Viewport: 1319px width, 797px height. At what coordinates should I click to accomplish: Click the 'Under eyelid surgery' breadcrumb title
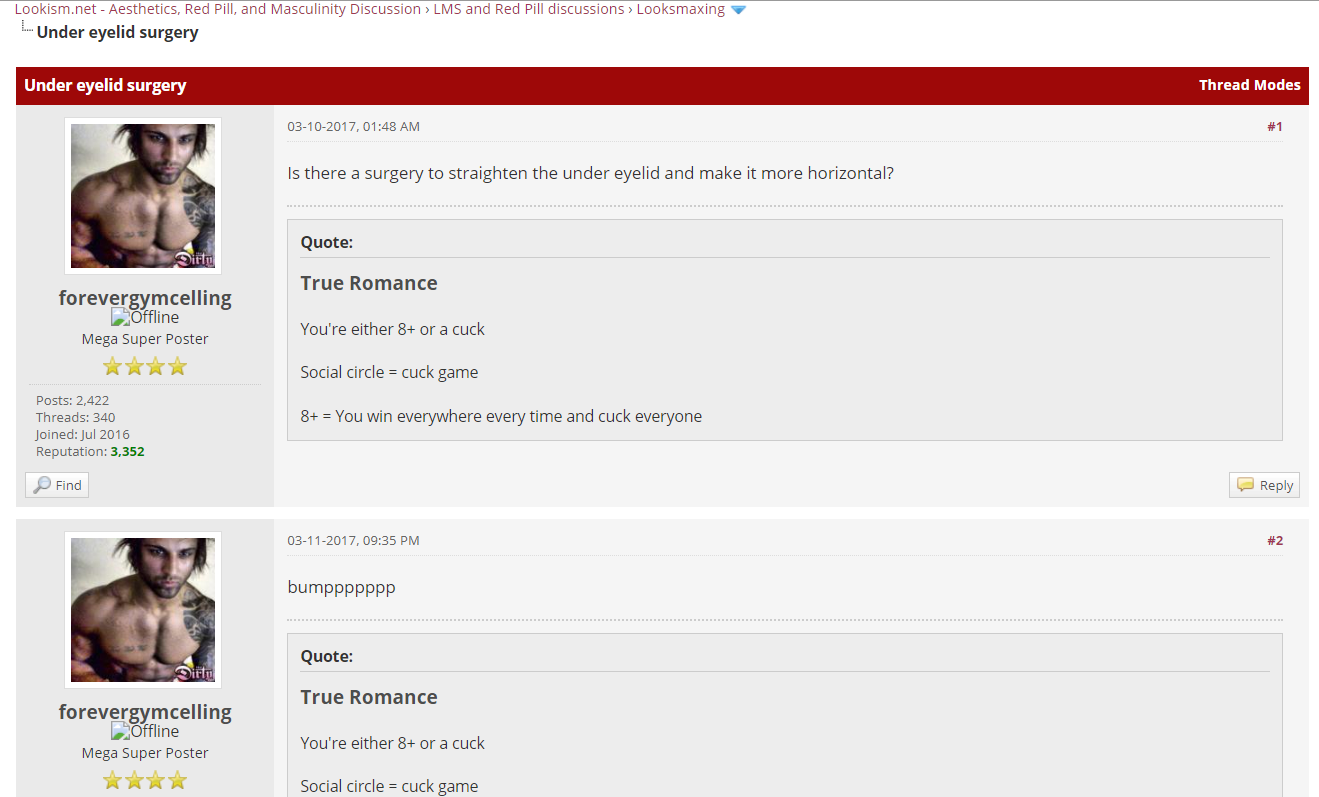tap(118, 32)
